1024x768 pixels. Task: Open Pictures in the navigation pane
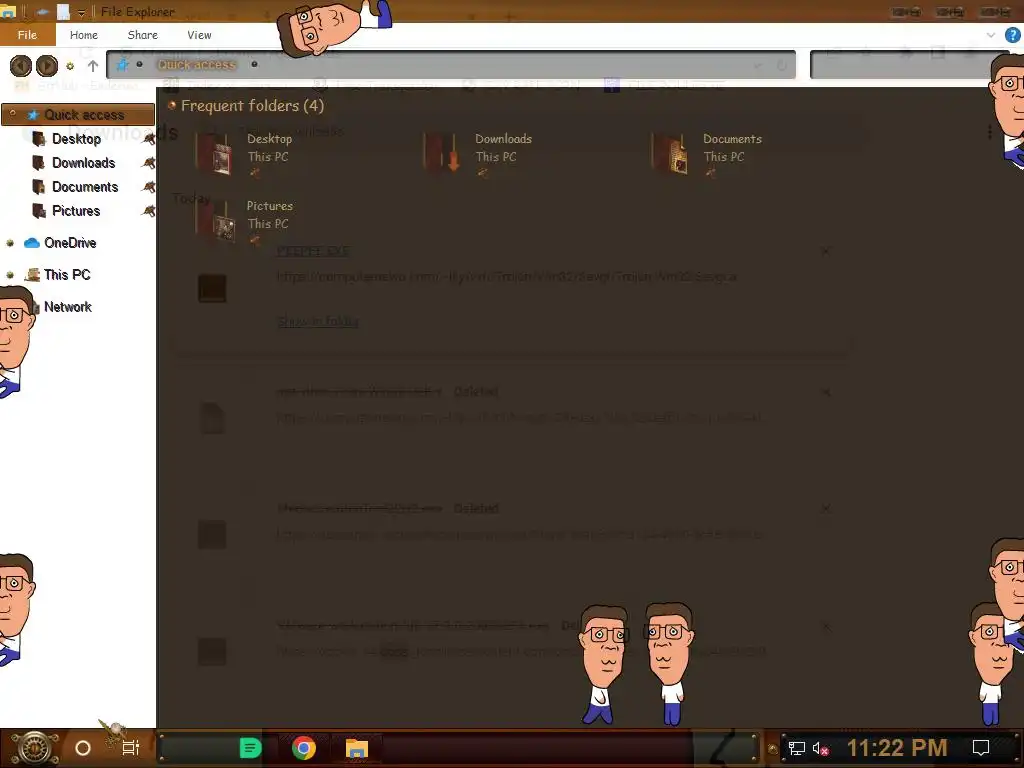[76, 211]
